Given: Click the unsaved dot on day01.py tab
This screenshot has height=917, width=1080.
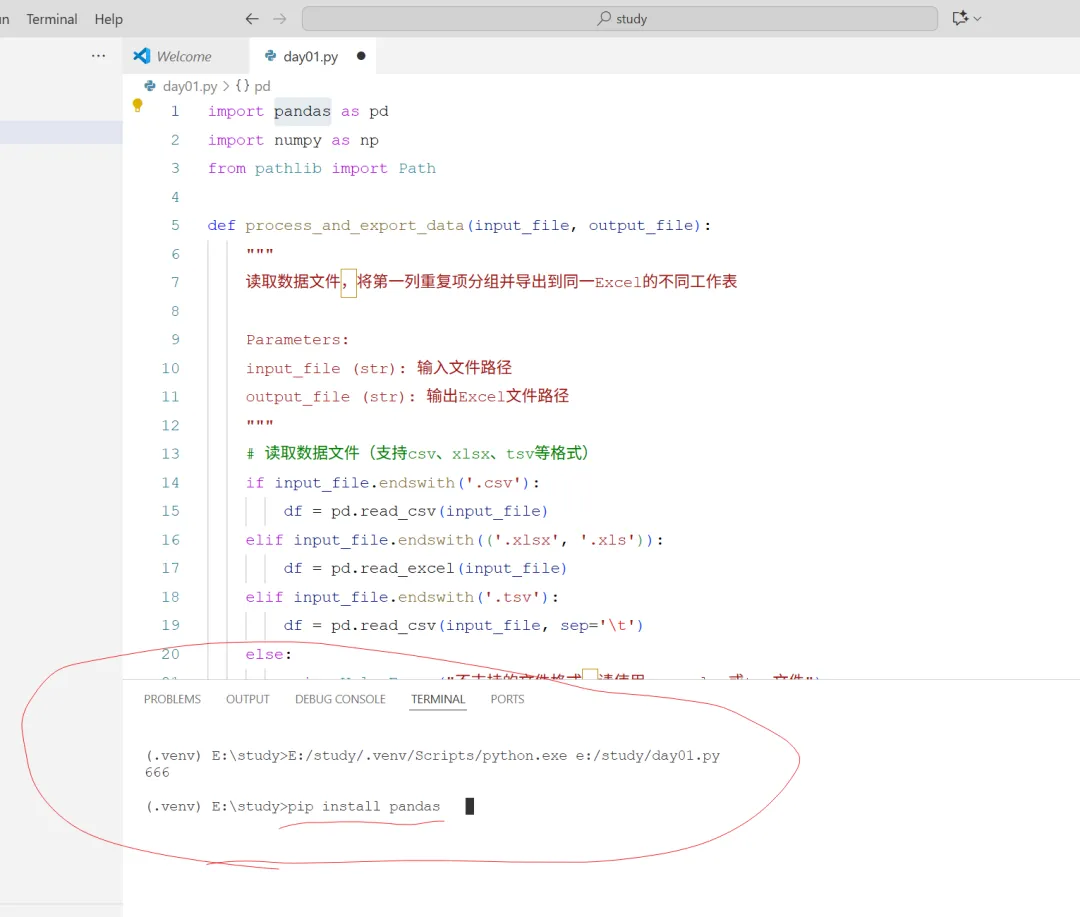Looking at the screenshot, I should [361, 56].
